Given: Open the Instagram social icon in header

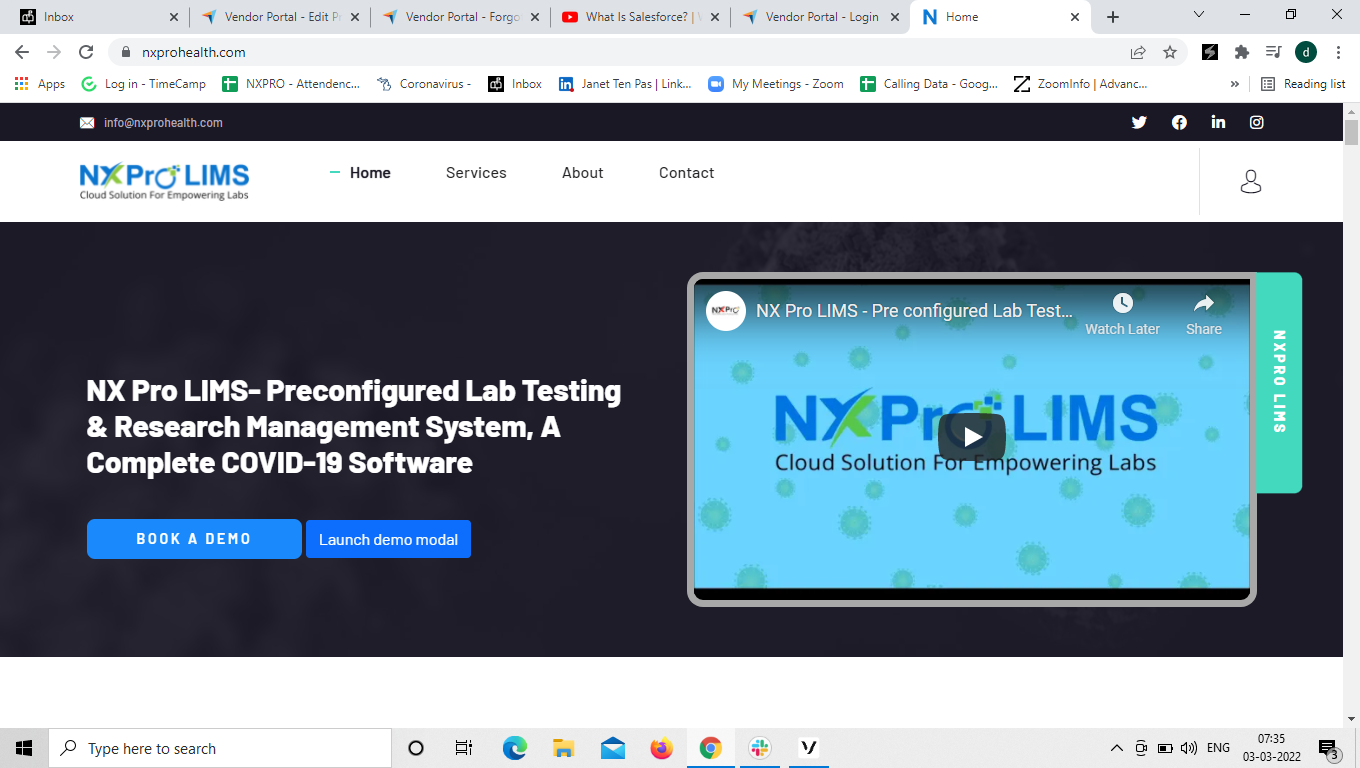Looking at the screenshot, I should pos(1256,122).
